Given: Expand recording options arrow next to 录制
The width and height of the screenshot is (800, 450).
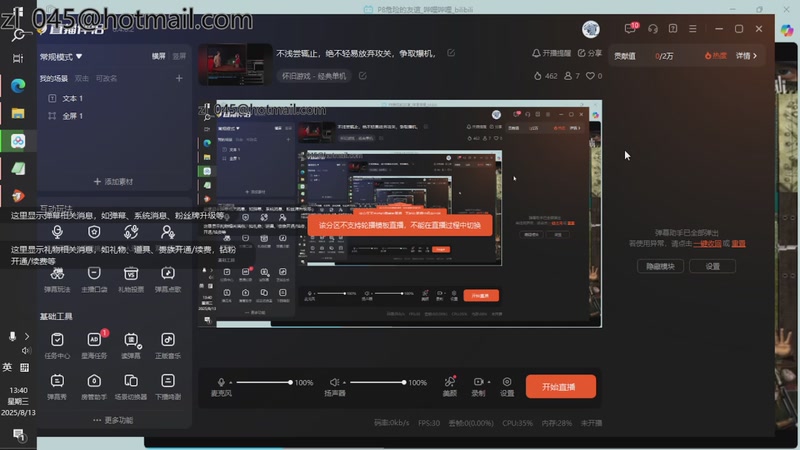Looking at the screenshot, I should (489, 382).
